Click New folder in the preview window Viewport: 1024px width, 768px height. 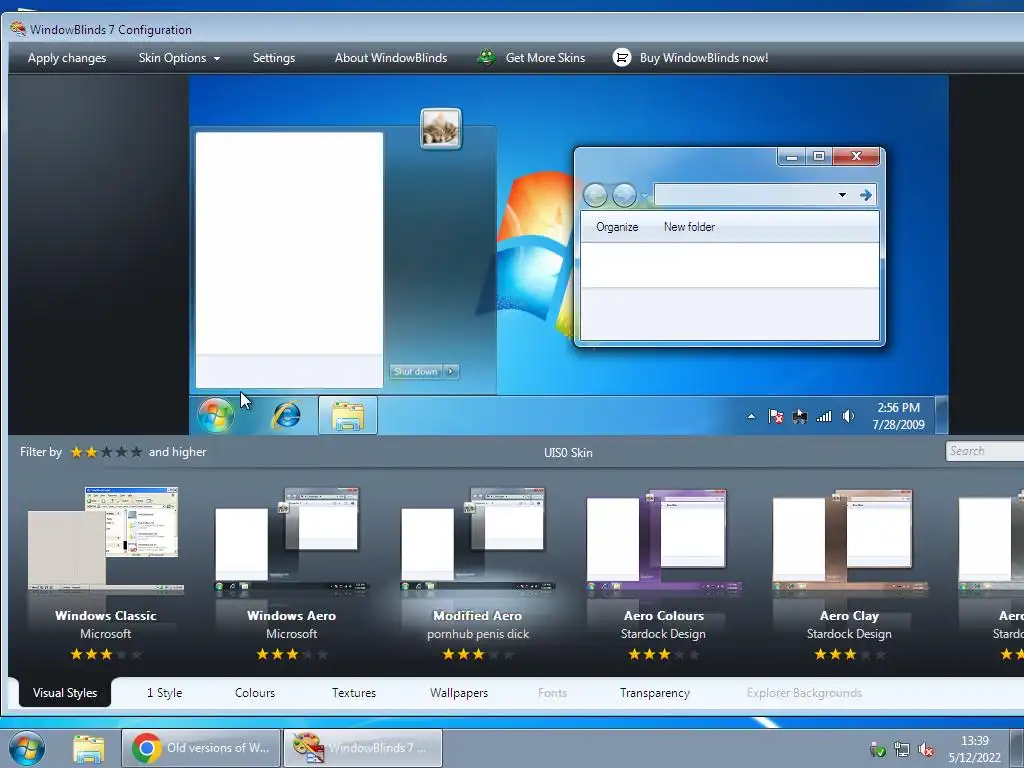click(x=689, y=227)
